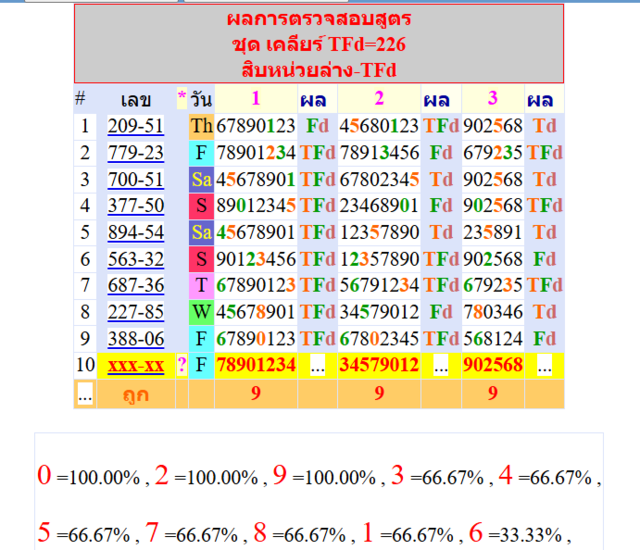Click the Sa day cell in row 3
The width and height of the screenshot is (640, 550).
click(201, 180)
